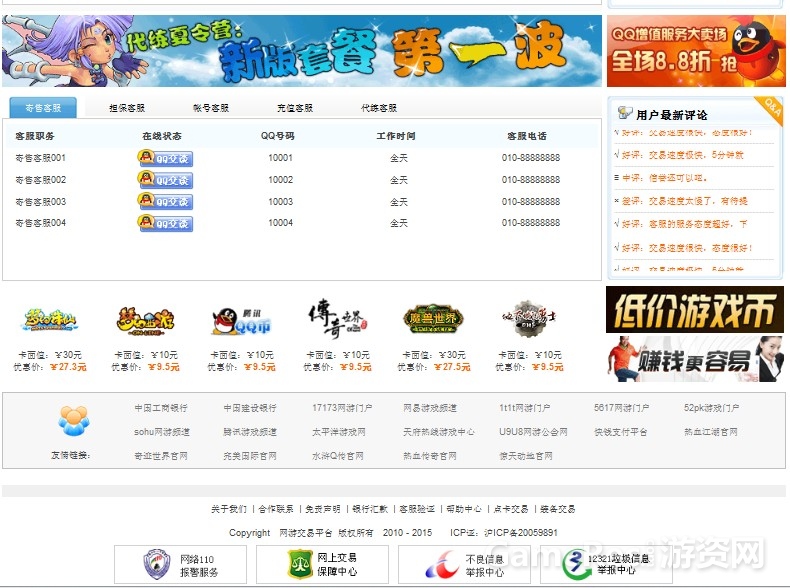Click the 网上交易保障中心 green scales icon

[300, 564]
